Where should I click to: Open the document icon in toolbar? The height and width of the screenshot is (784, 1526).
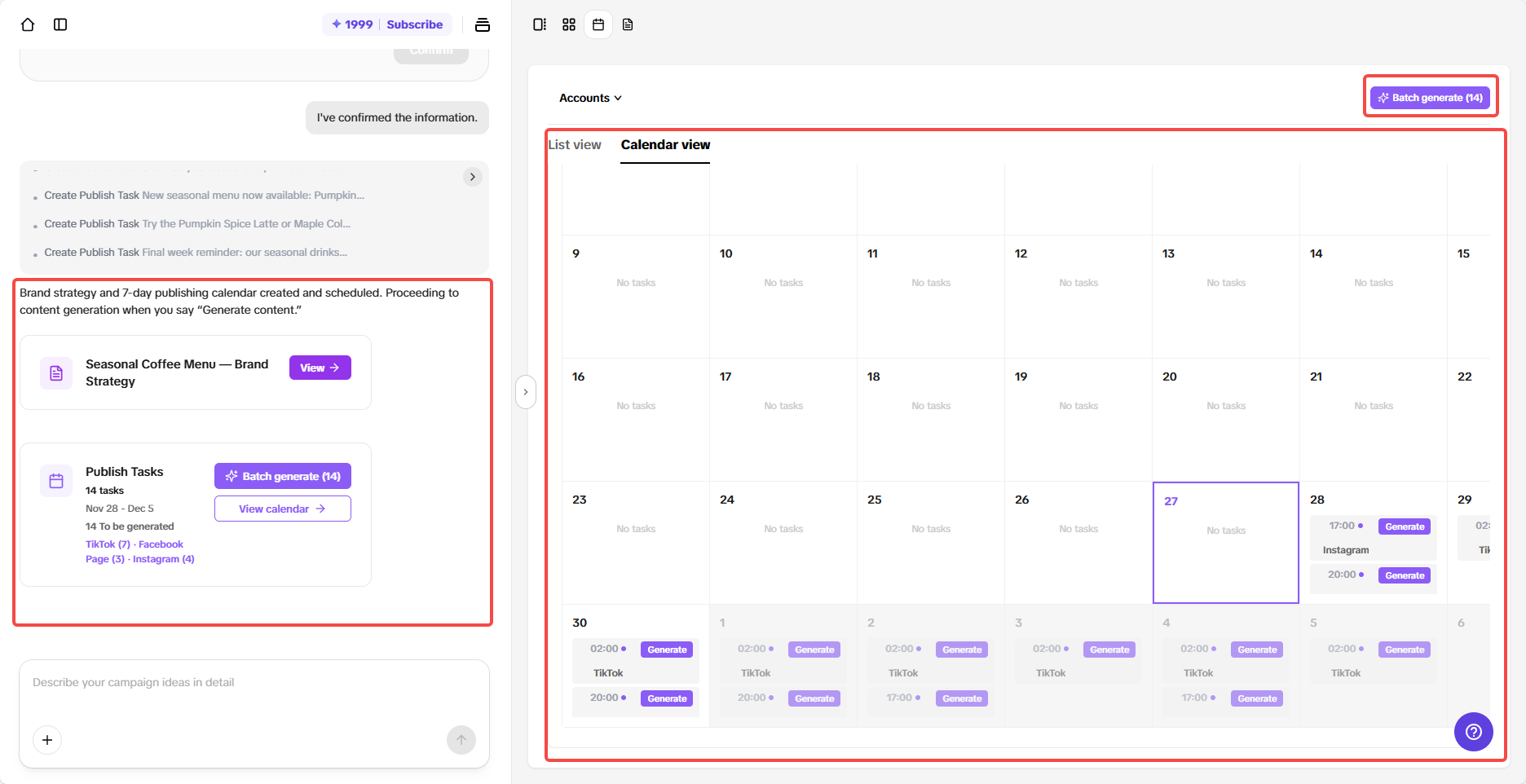pos(628,24)
